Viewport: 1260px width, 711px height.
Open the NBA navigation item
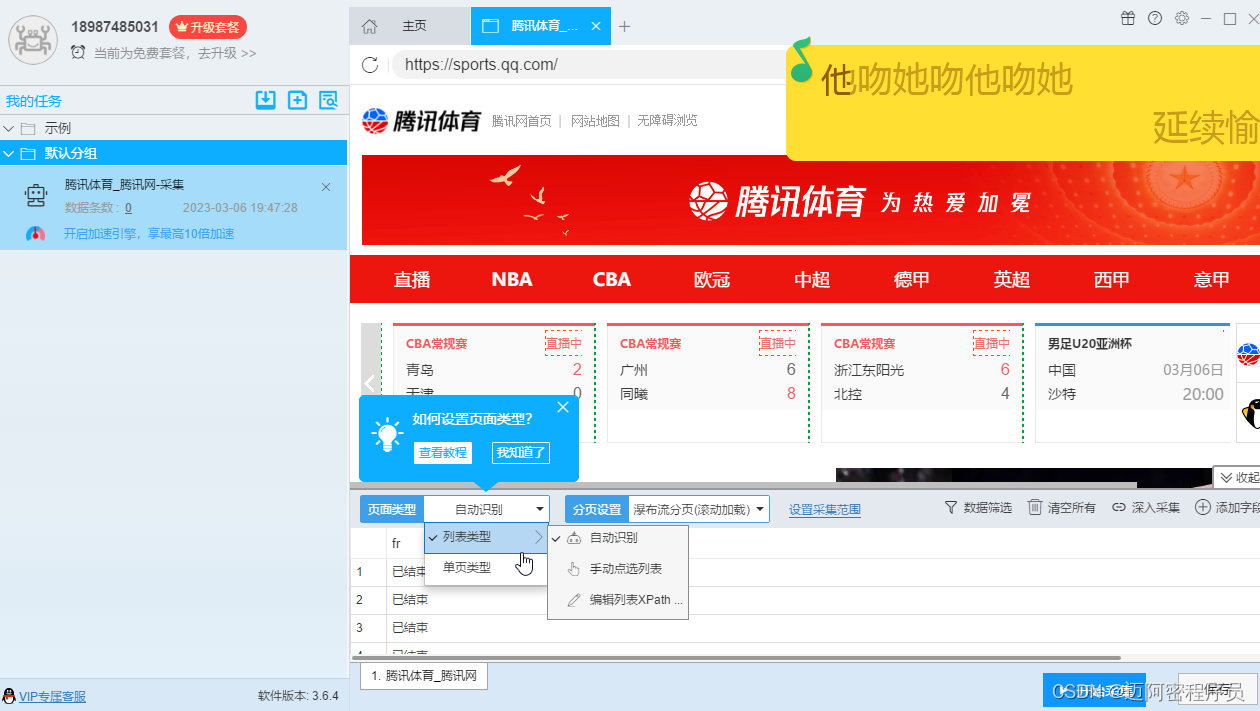[512, 280]
